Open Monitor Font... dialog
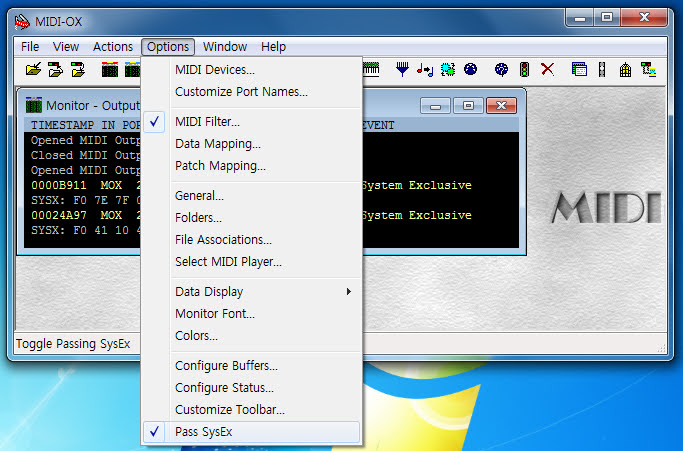The image size is (683, 451). [x=251, y=314]
